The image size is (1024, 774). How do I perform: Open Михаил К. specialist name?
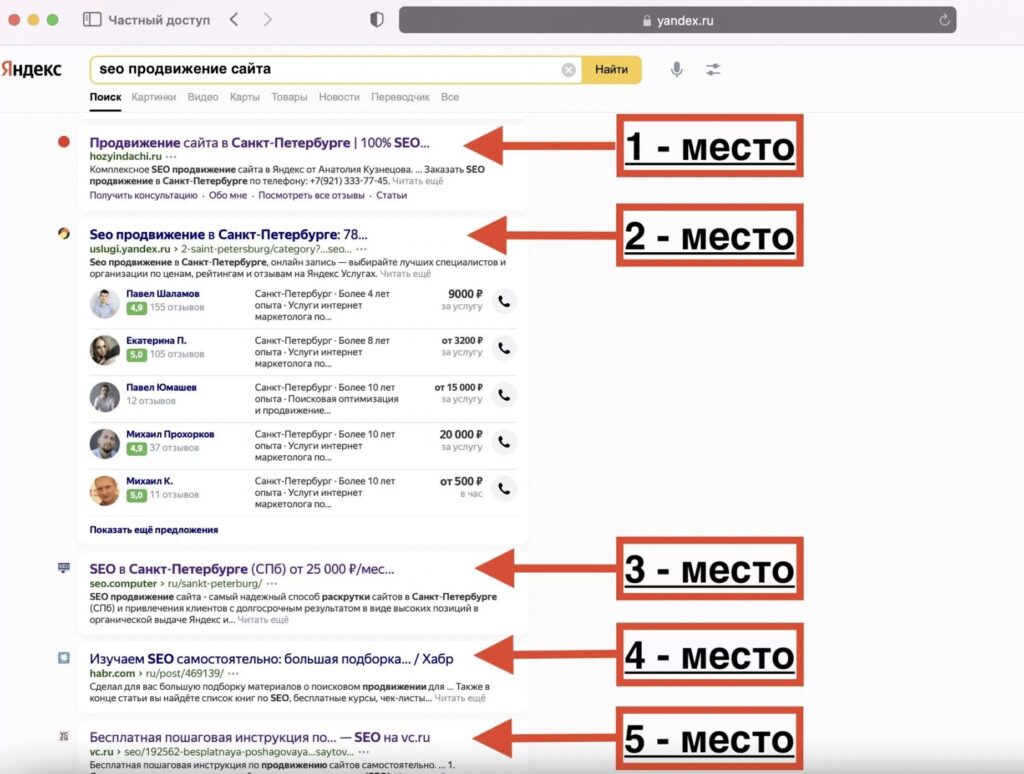[150, 481]
